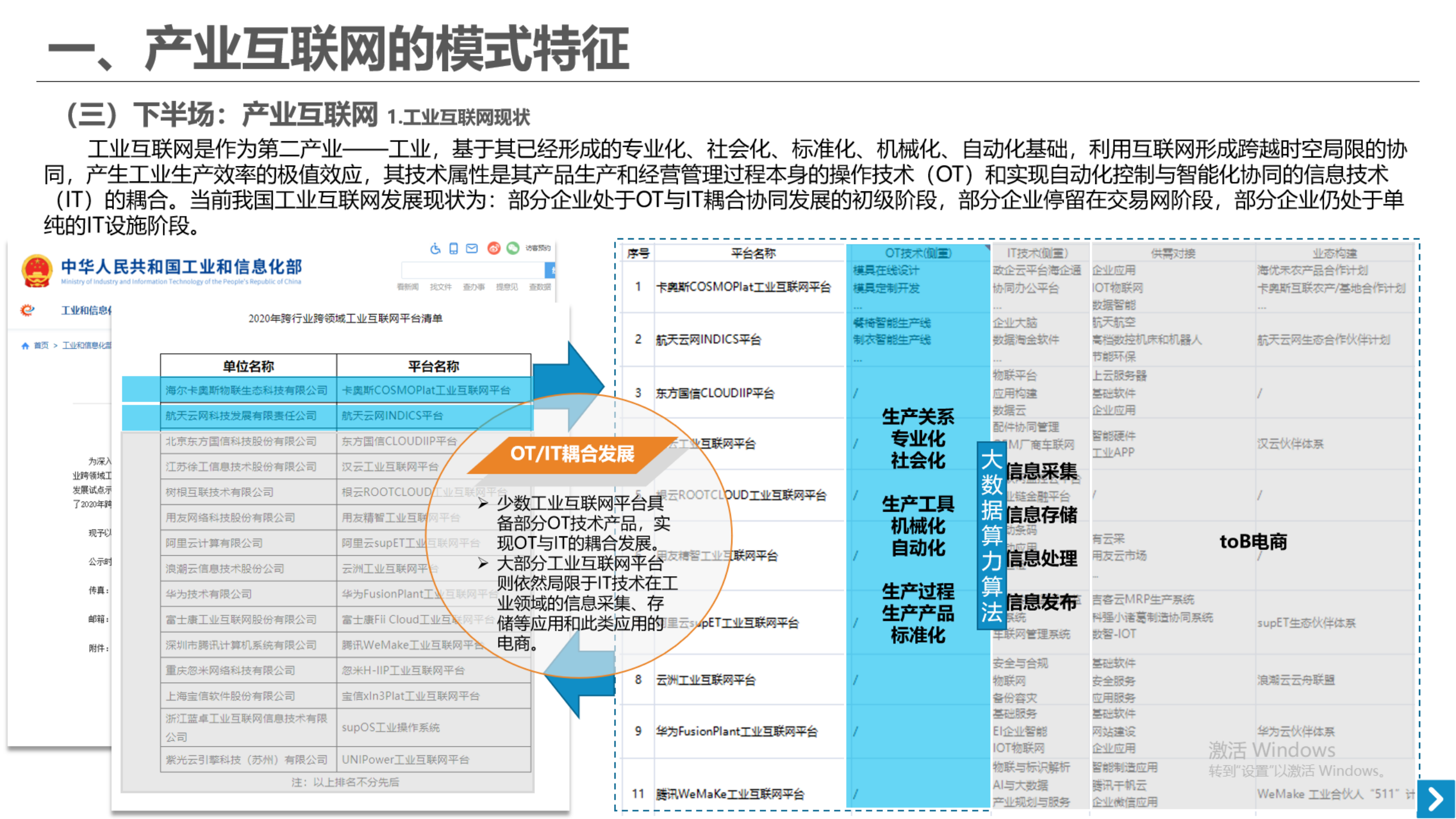The height and width of the screenshot is (819, 1456).
Task: Click the ministry site search input box
Action: pos(473,270)
